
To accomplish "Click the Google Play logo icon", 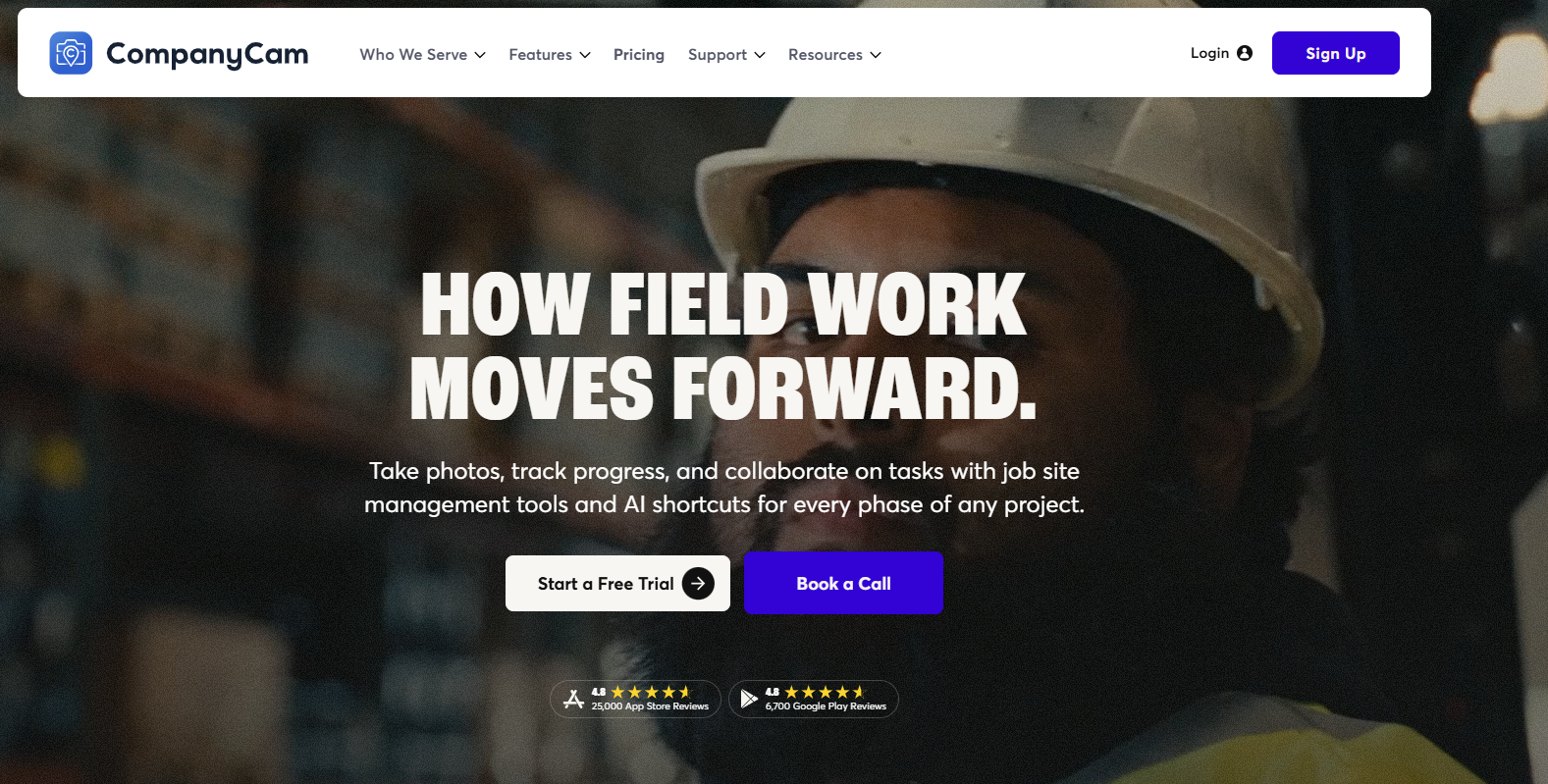I will pyautogui.click(x=749, y=699).
